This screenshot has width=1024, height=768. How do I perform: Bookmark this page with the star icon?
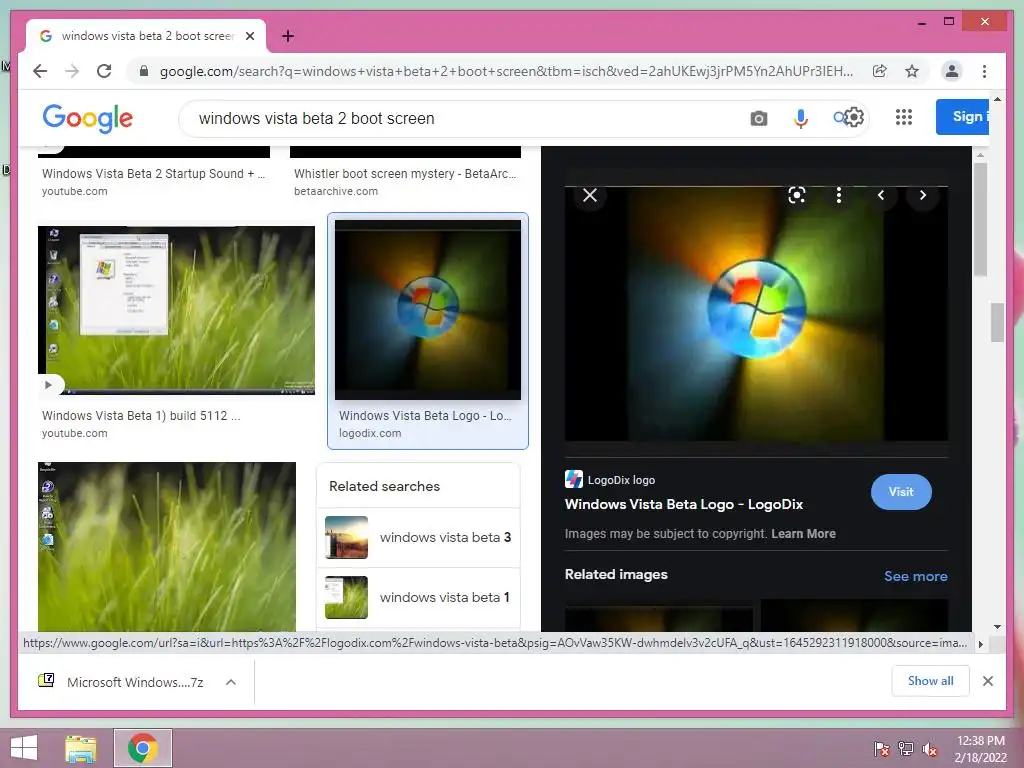(x=912, y=71)
